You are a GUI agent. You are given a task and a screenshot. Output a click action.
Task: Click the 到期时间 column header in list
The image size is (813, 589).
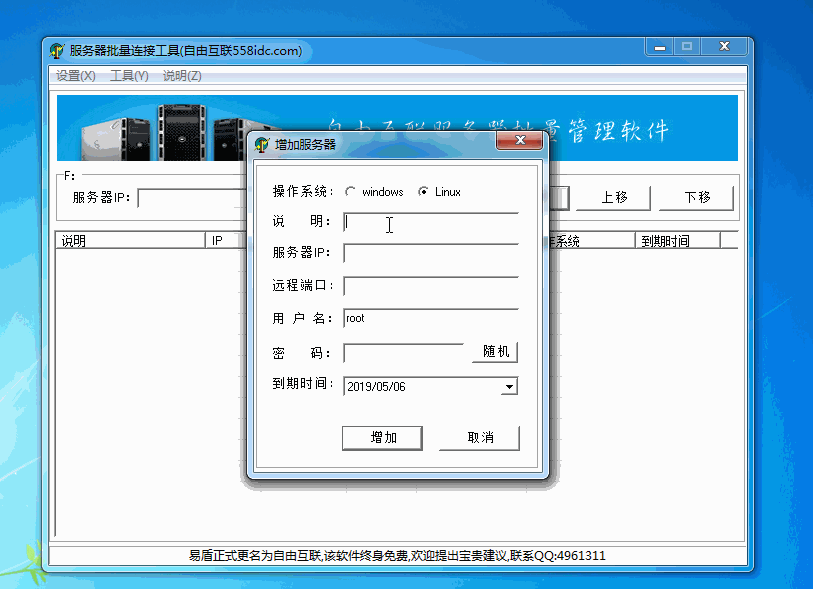(x=677, y=241)
